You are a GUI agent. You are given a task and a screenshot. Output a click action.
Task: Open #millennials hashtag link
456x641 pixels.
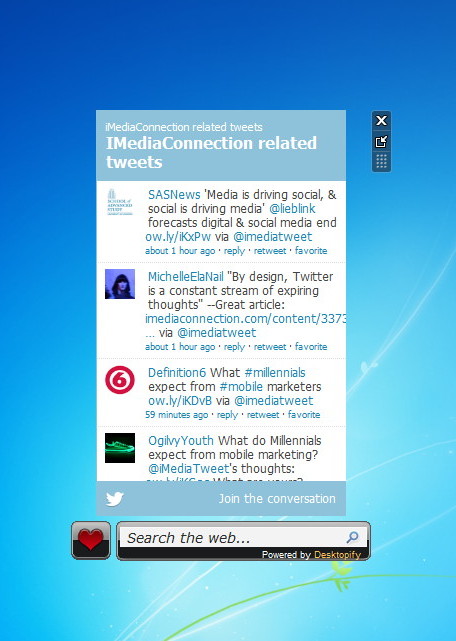point(275,373)
